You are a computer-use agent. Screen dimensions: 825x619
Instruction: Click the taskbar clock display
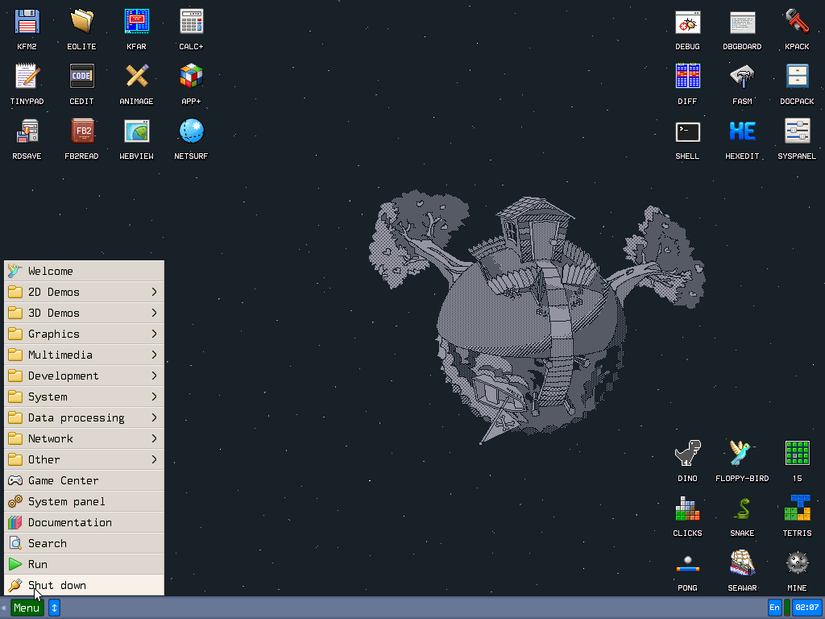(806, 608)
